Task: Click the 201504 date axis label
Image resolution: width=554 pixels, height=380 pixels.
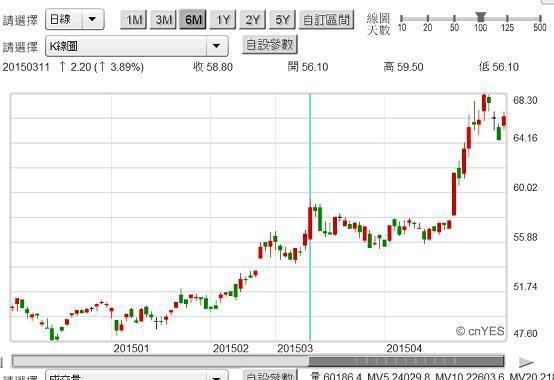Action: click(x=404, y=349)
